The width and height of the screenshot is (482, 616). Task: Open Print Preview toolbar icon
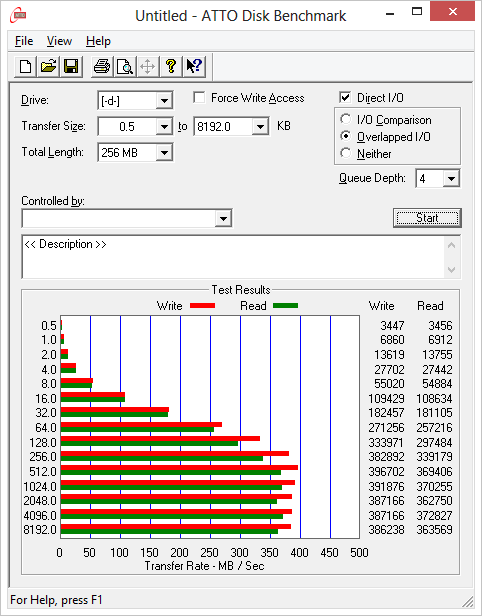point(125,66)
